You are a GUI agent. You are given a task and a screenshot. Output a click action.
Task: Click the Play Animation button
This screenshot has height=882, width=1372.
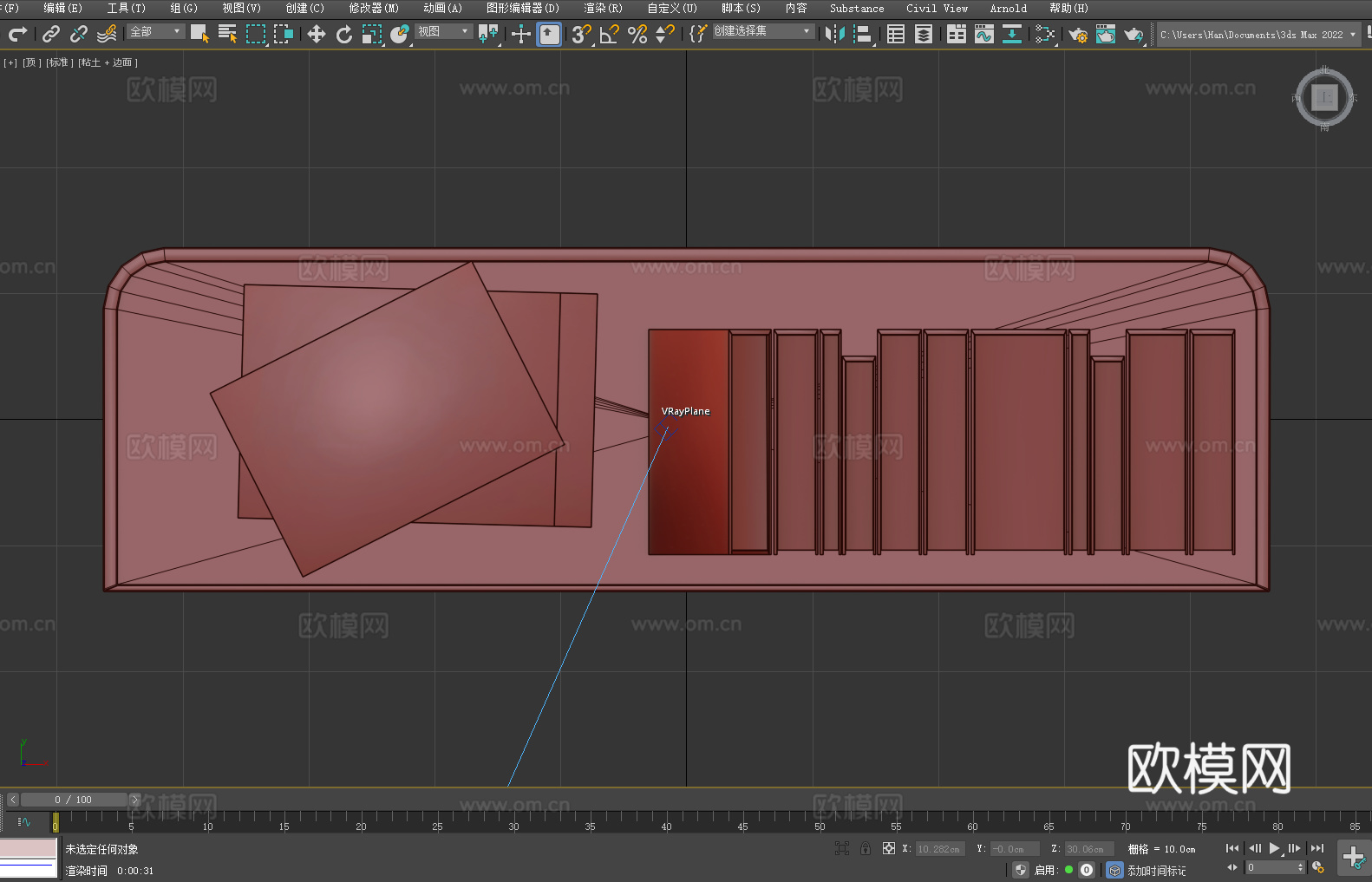point(1274,848)
